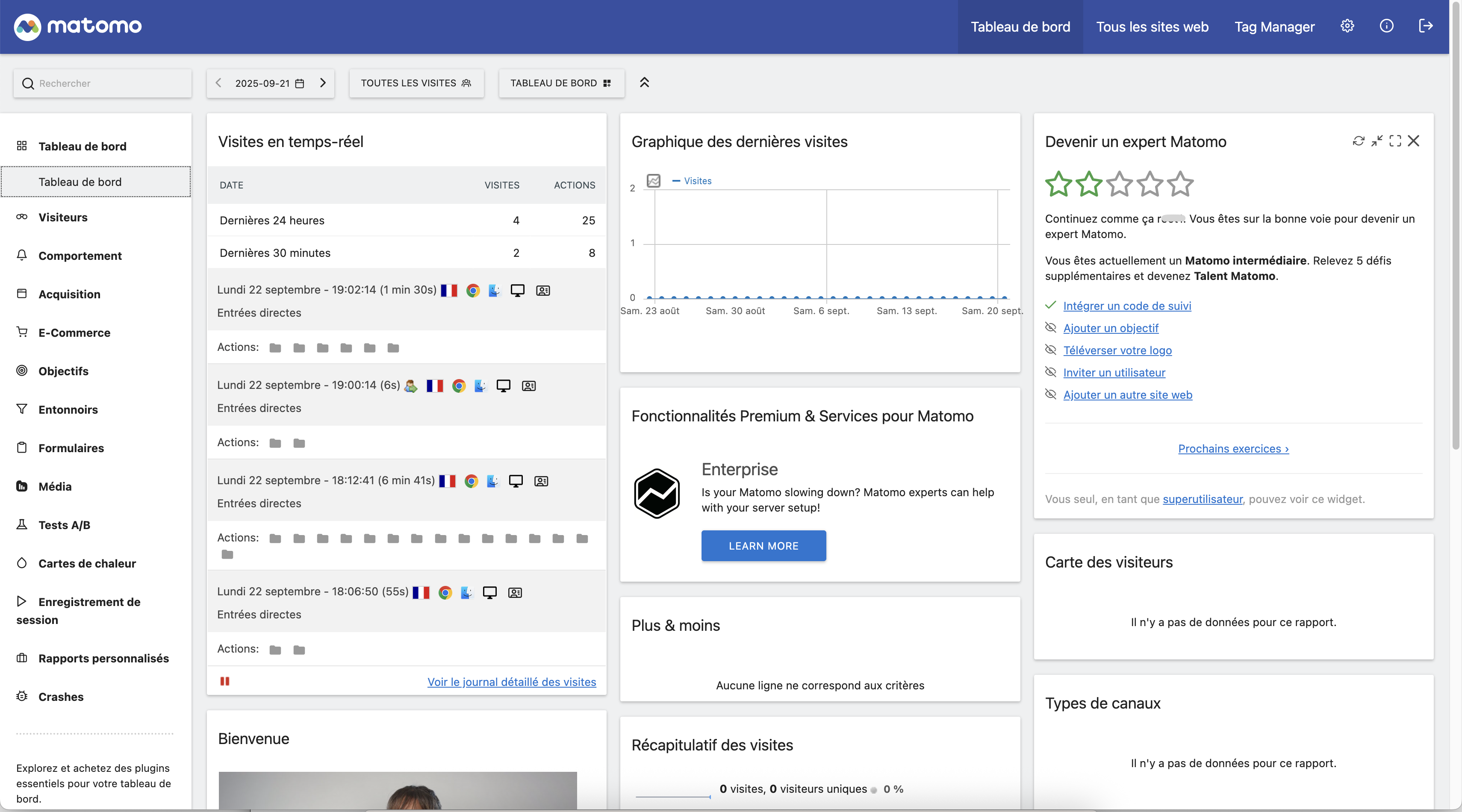The height and width of the screenshot is (812, 1462).
Task: Open Tag Manager in top menu
Action: coord(1275,26)
